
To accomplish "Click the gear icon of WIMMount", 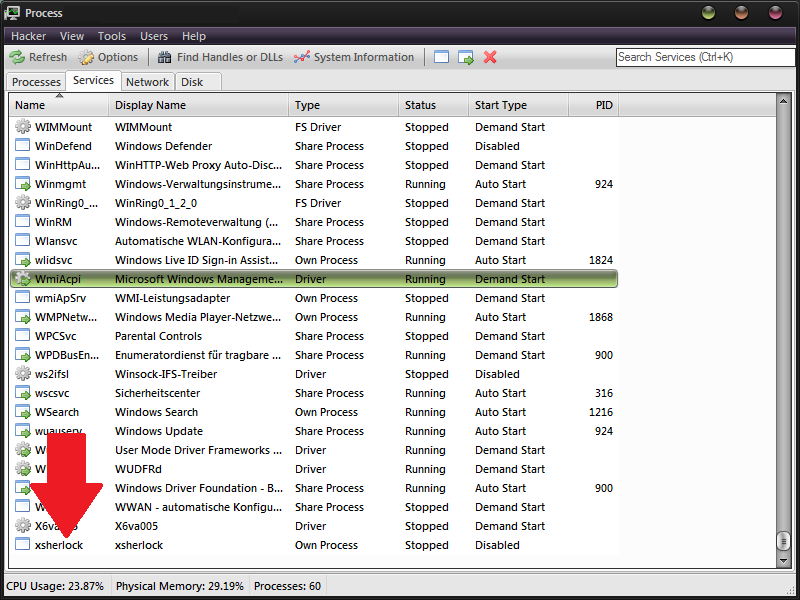I will point(22,127).
